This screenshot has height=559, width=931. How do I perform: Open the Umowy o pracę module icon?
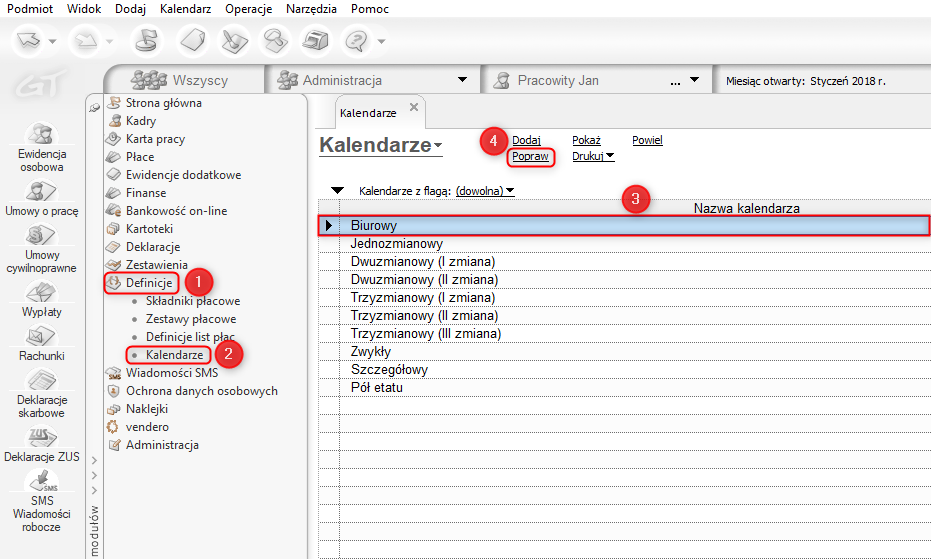pos(42,191)
